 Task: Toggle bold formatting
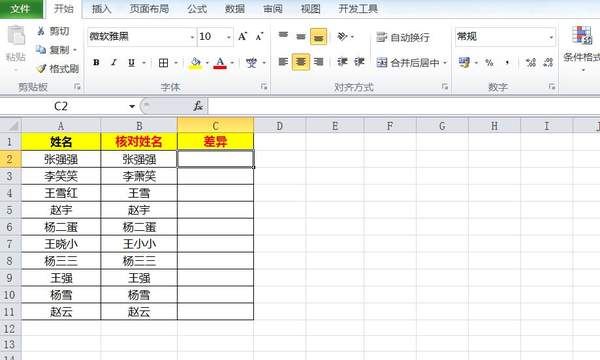(x=96, y=63)
